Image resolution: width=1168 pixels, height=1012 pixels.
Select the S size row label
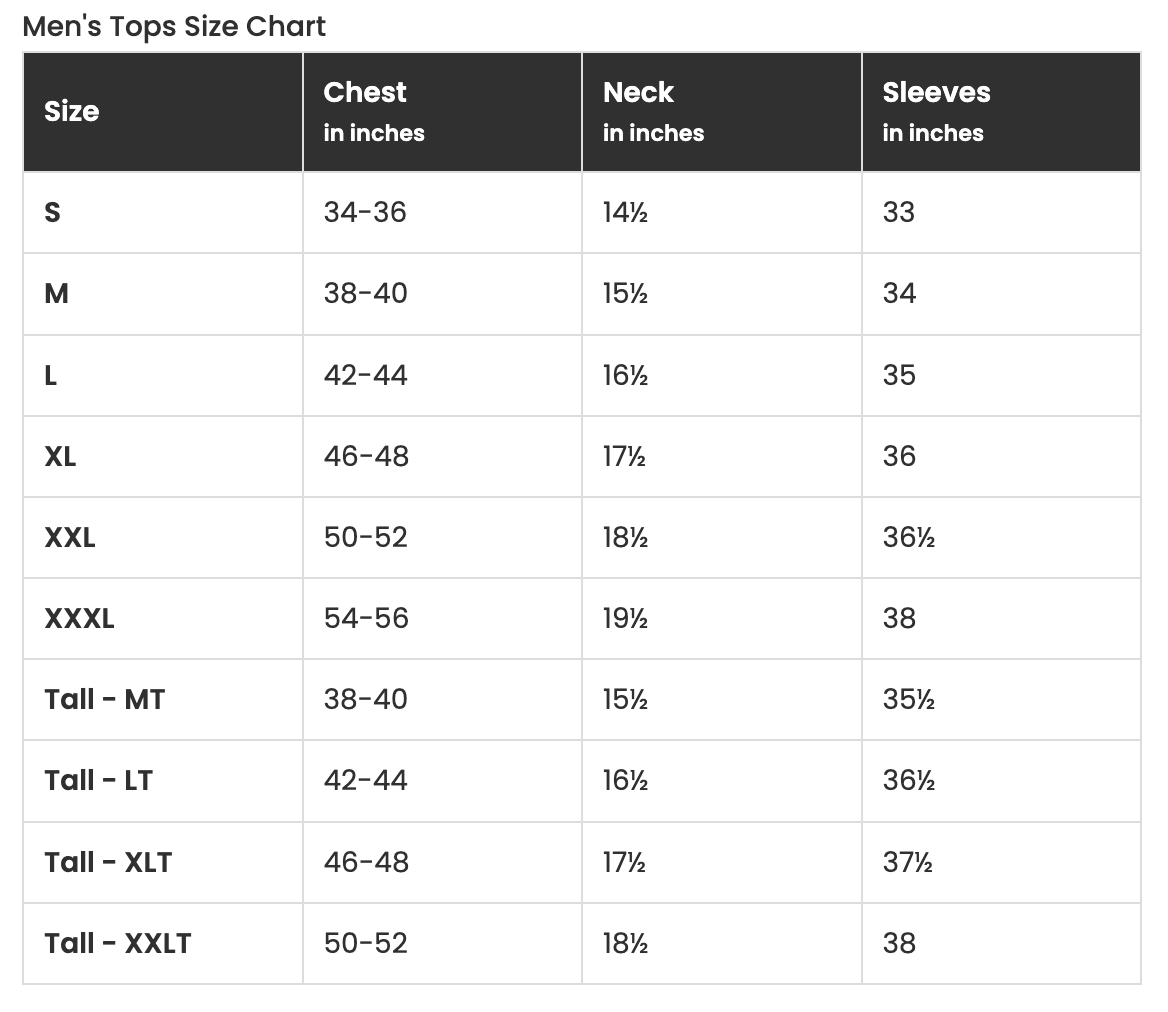52,212
